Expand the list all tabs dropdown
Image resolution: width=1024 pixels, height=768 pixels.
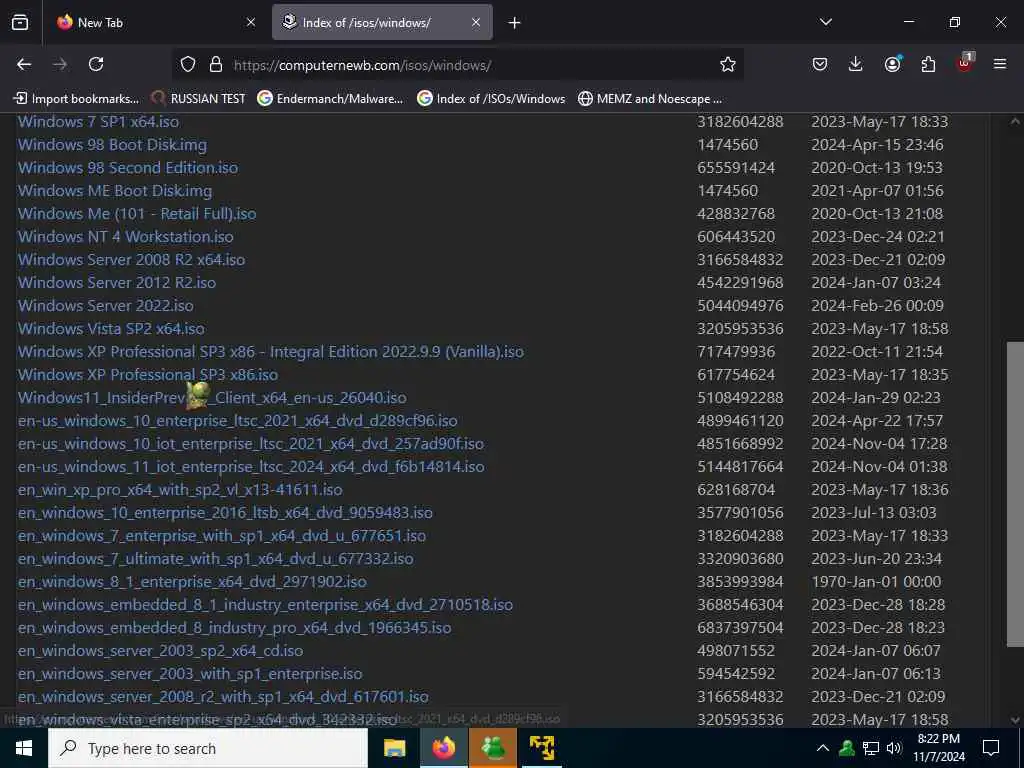826,22
